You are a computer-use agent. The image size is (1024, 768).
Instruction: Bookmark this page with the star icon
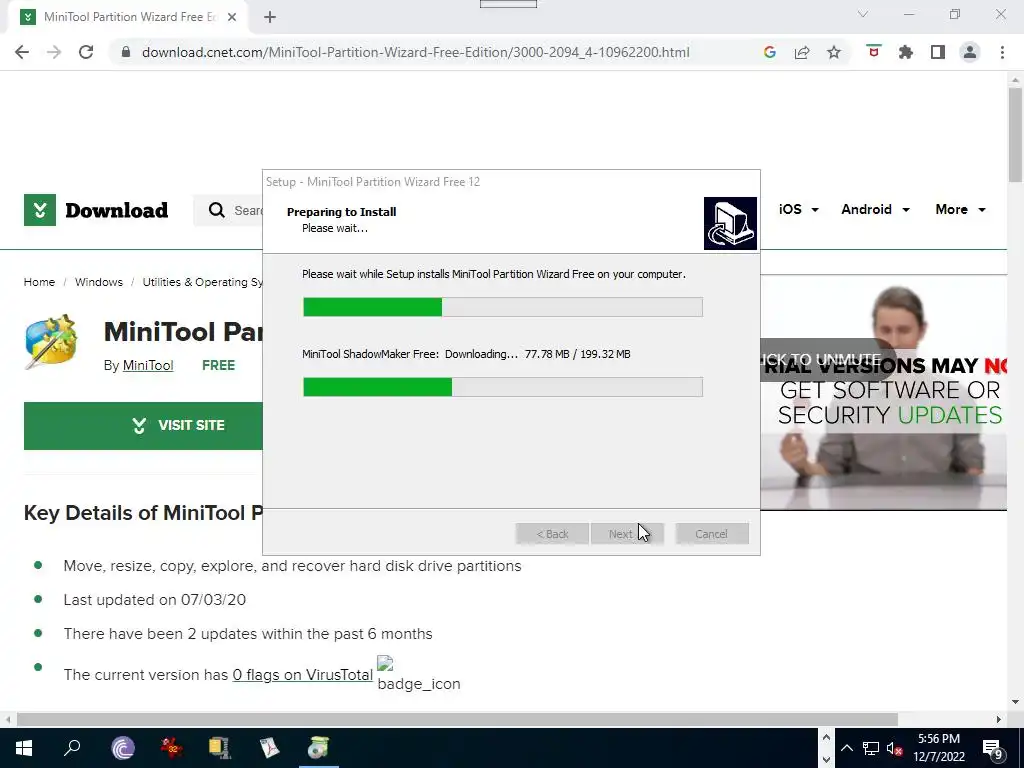click(x=834, y=52)
